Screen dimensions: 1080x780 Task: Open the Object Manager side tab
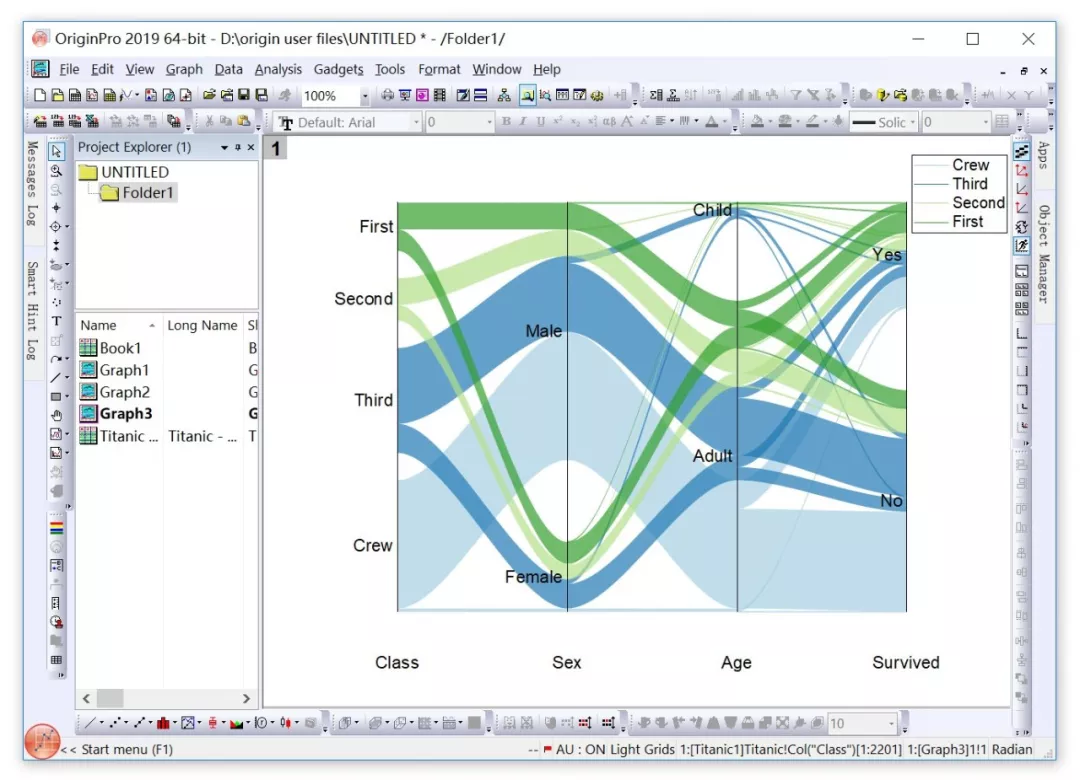pos(1043,254)
